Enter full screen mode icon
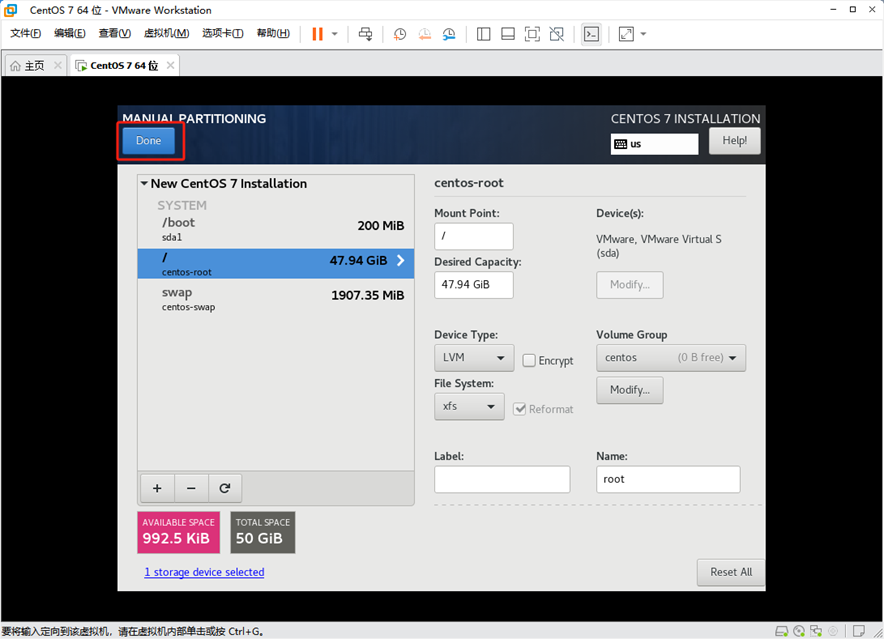The width and height of the screenshot is (884, 639). [x=532, y=34]
